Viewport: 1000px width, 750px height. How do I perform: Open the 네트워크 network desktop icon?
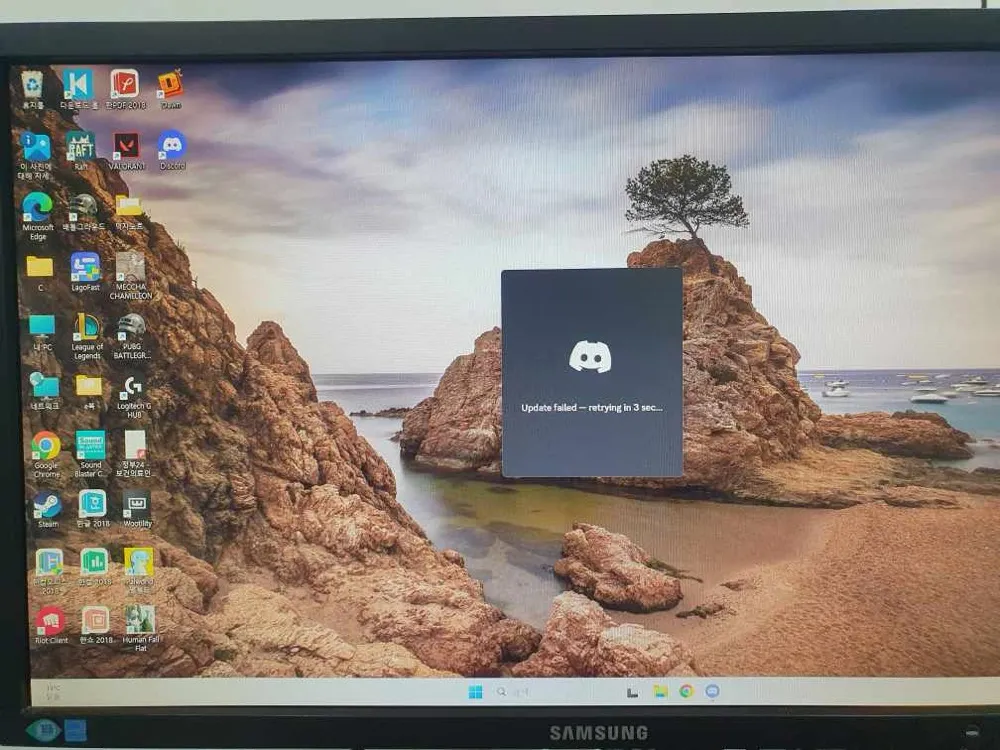pos(45,391)
